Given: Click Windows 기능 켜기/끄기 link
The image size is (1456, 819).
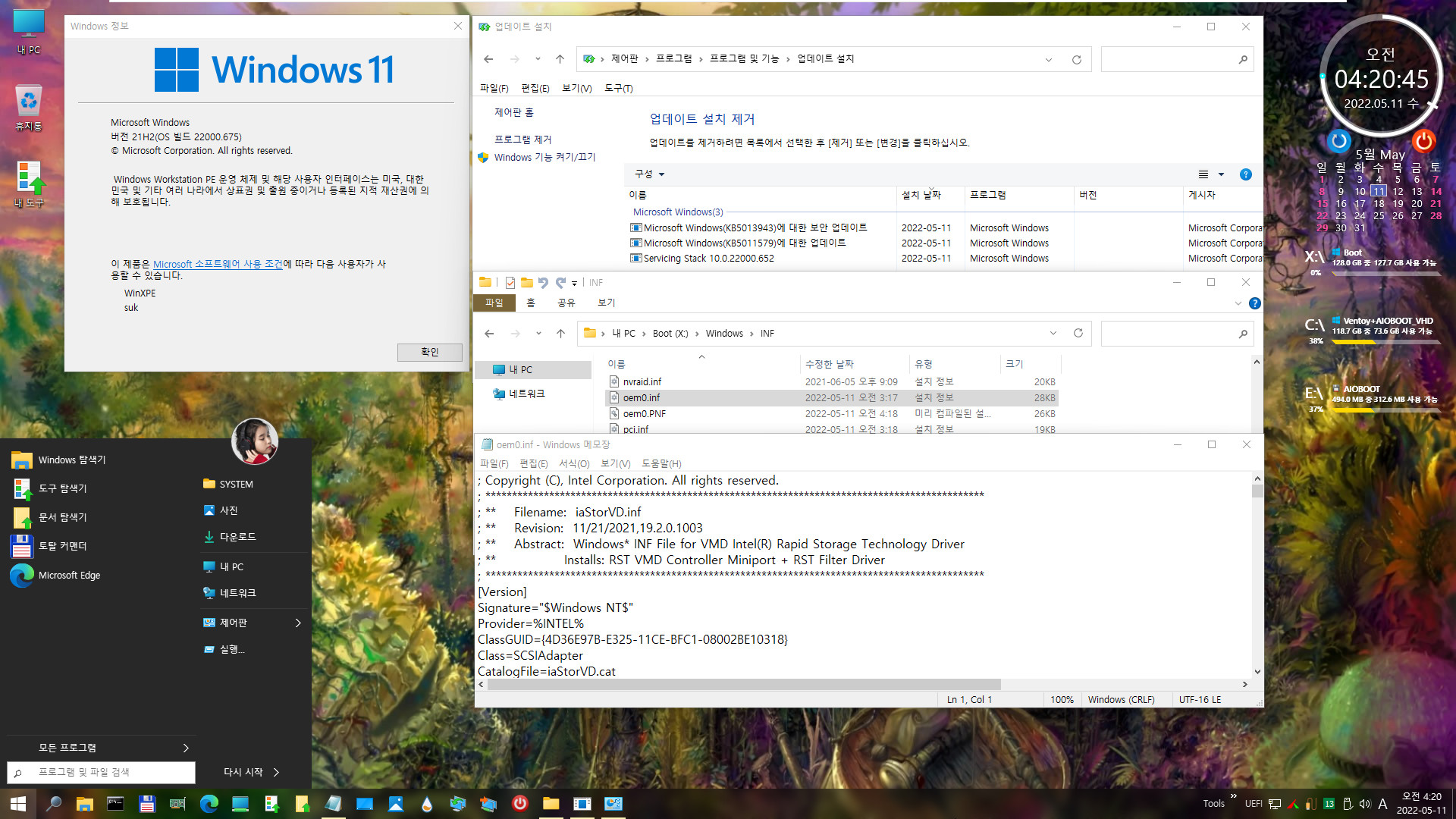Looking at the screenshot, I should point(544,158).
